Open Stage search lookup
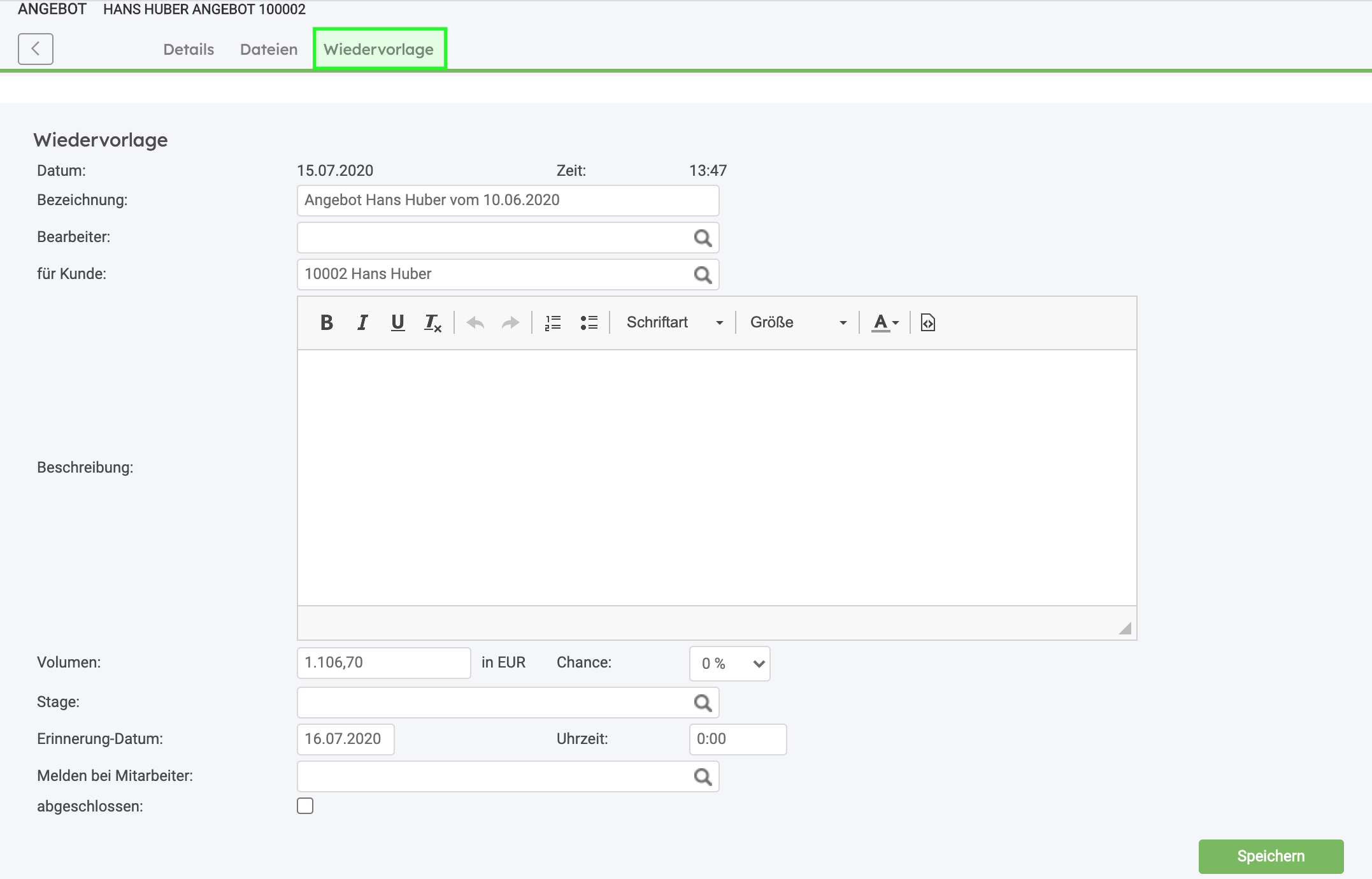Image resolution: width=1372 pixels, height=879 pixels. click(703, 703)
